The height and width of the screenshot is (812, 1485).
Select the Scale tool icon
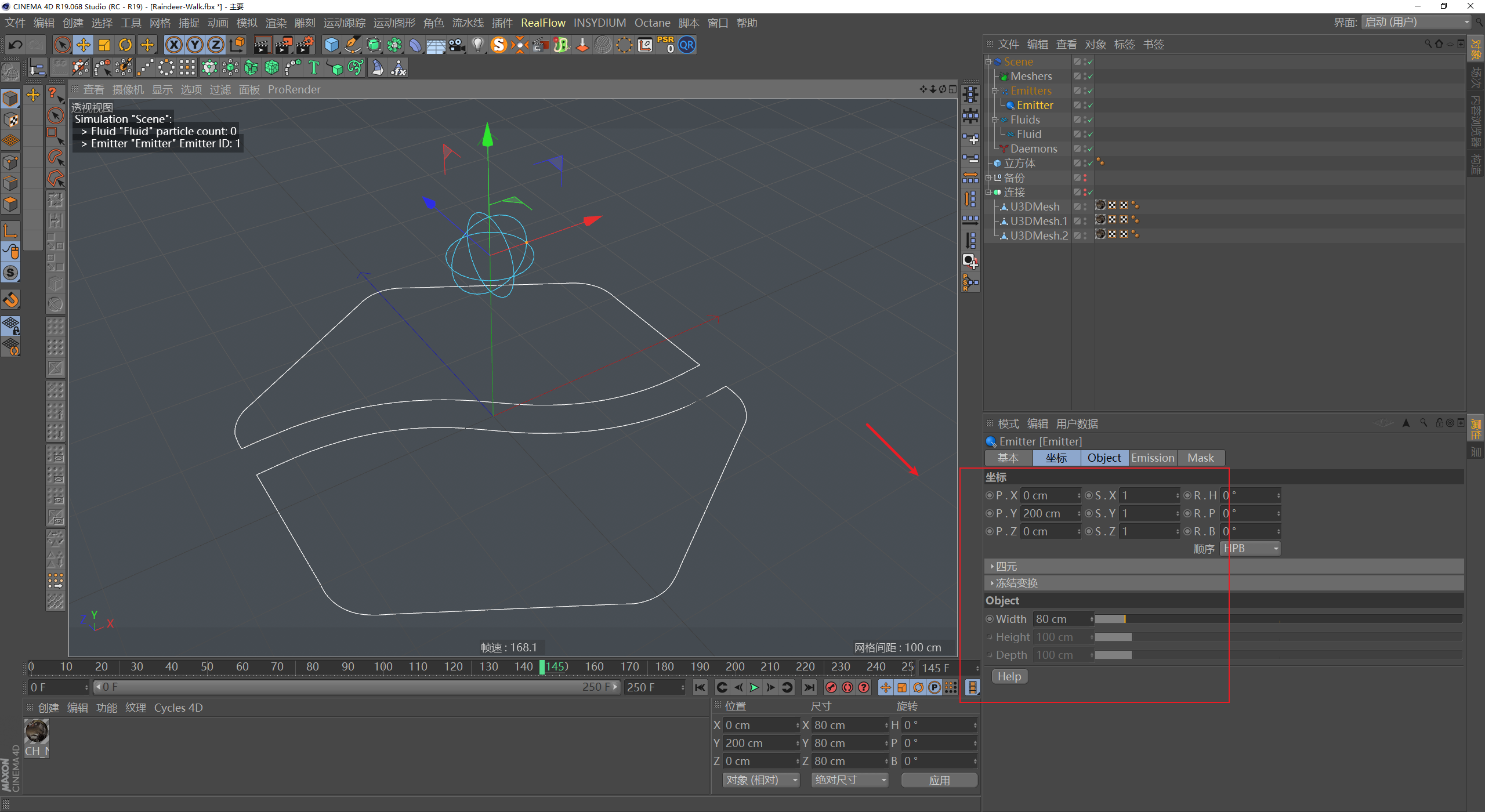point(104,45)
